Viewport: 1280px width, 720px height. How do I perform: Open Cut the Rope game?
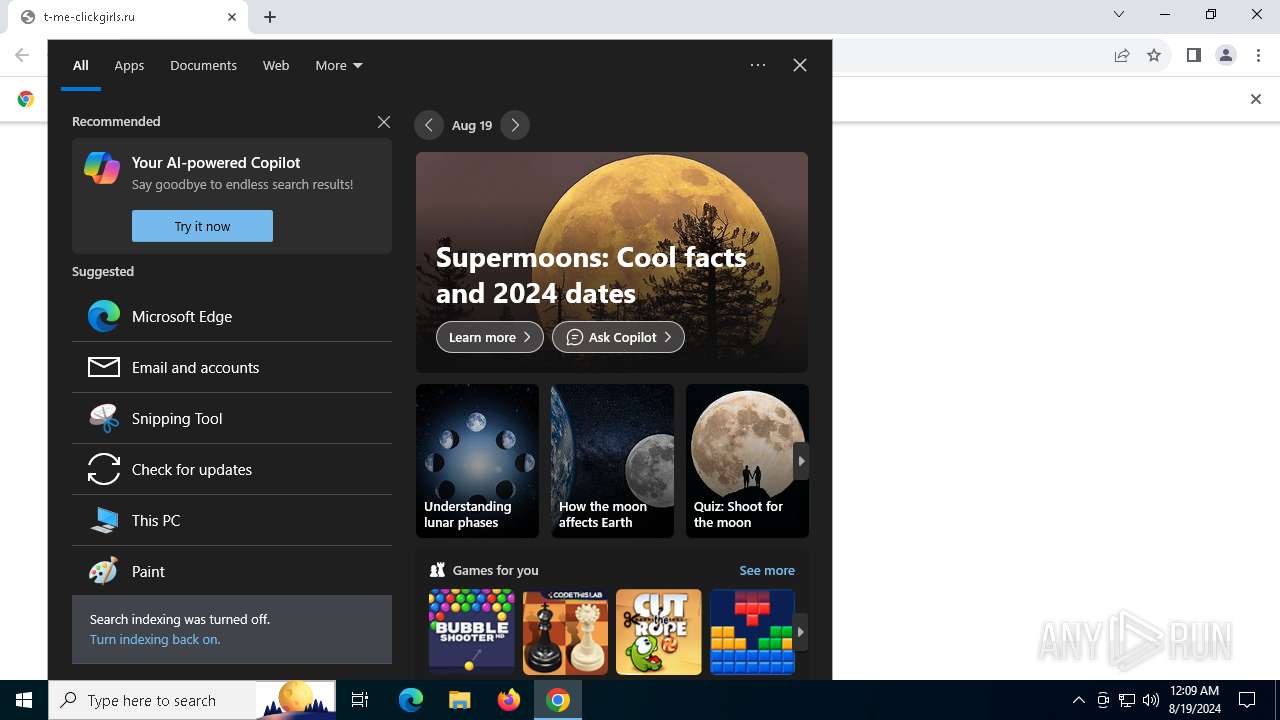(659, 632)
